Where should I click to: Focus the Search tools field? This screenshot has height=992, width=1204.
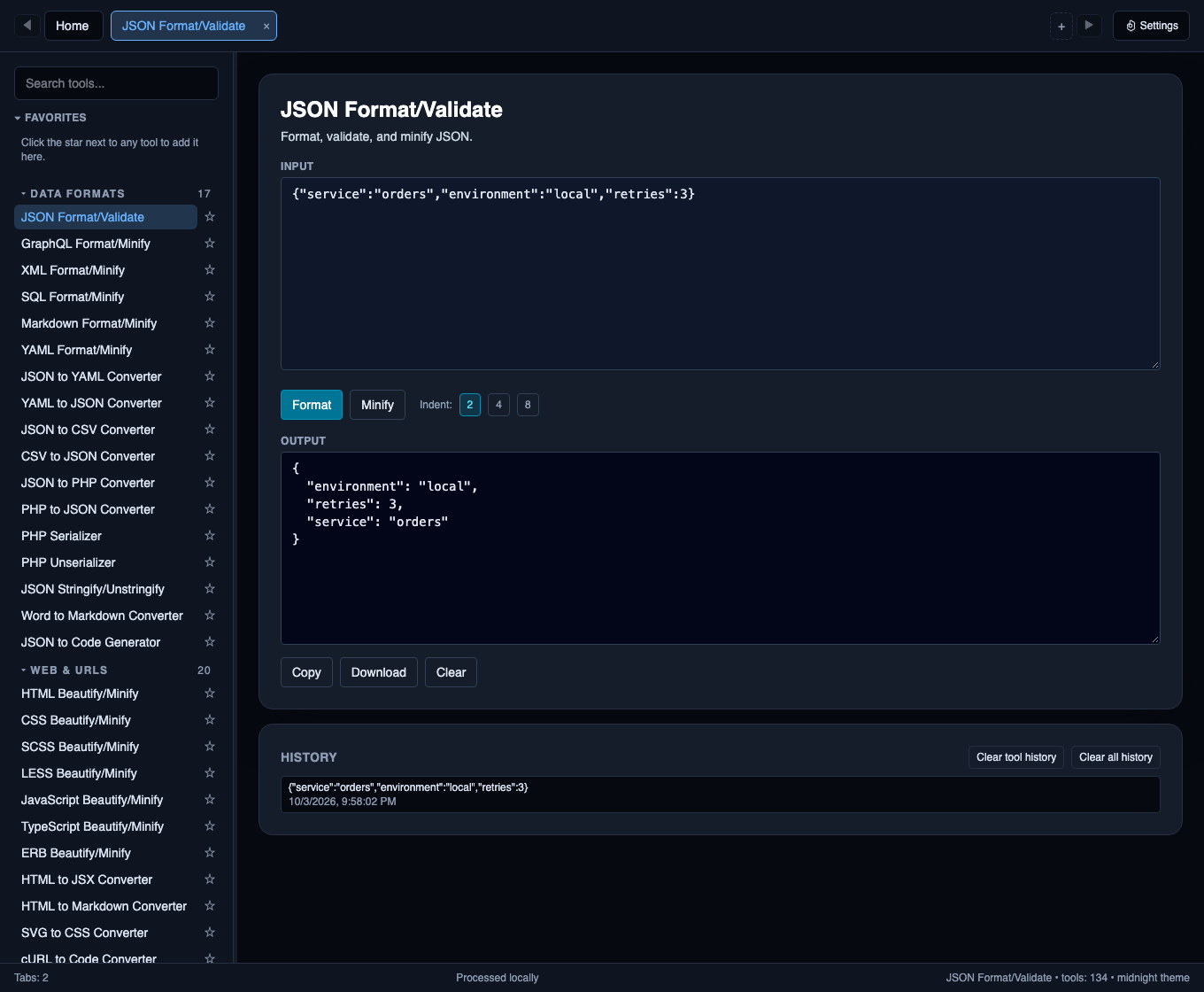[116, 83]
